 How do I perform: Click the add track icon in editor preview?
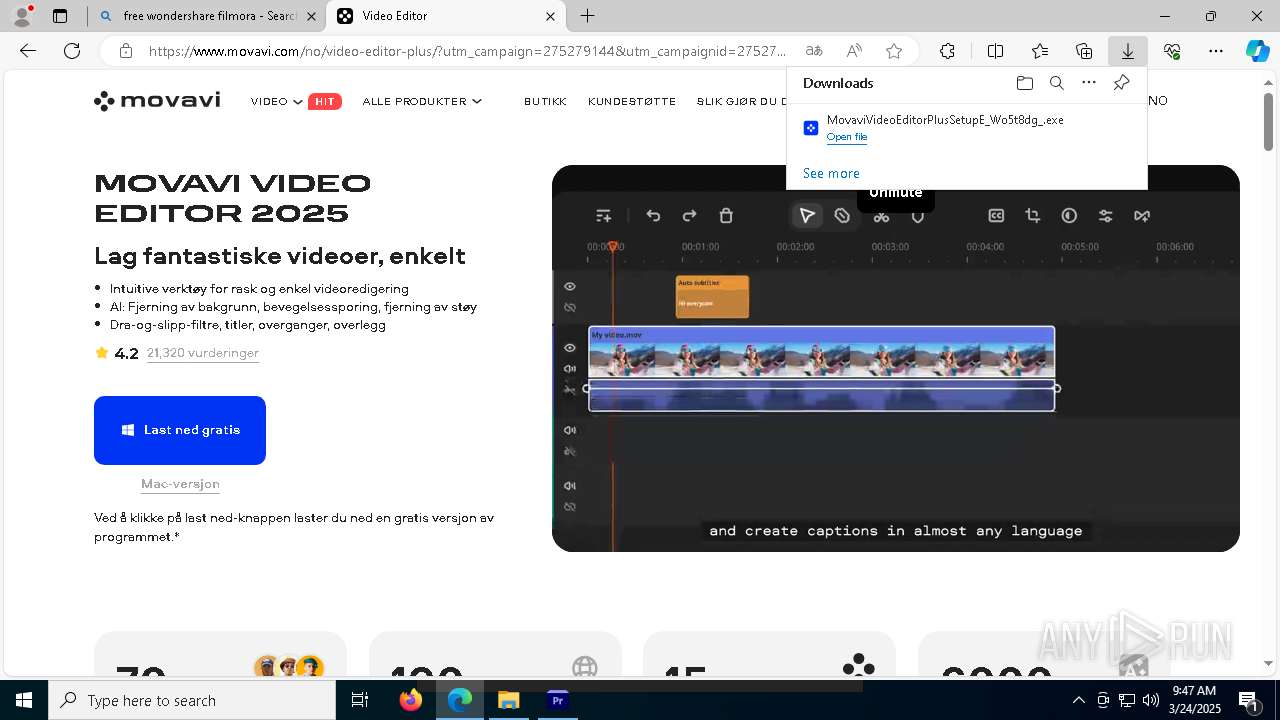pos(603,216)
